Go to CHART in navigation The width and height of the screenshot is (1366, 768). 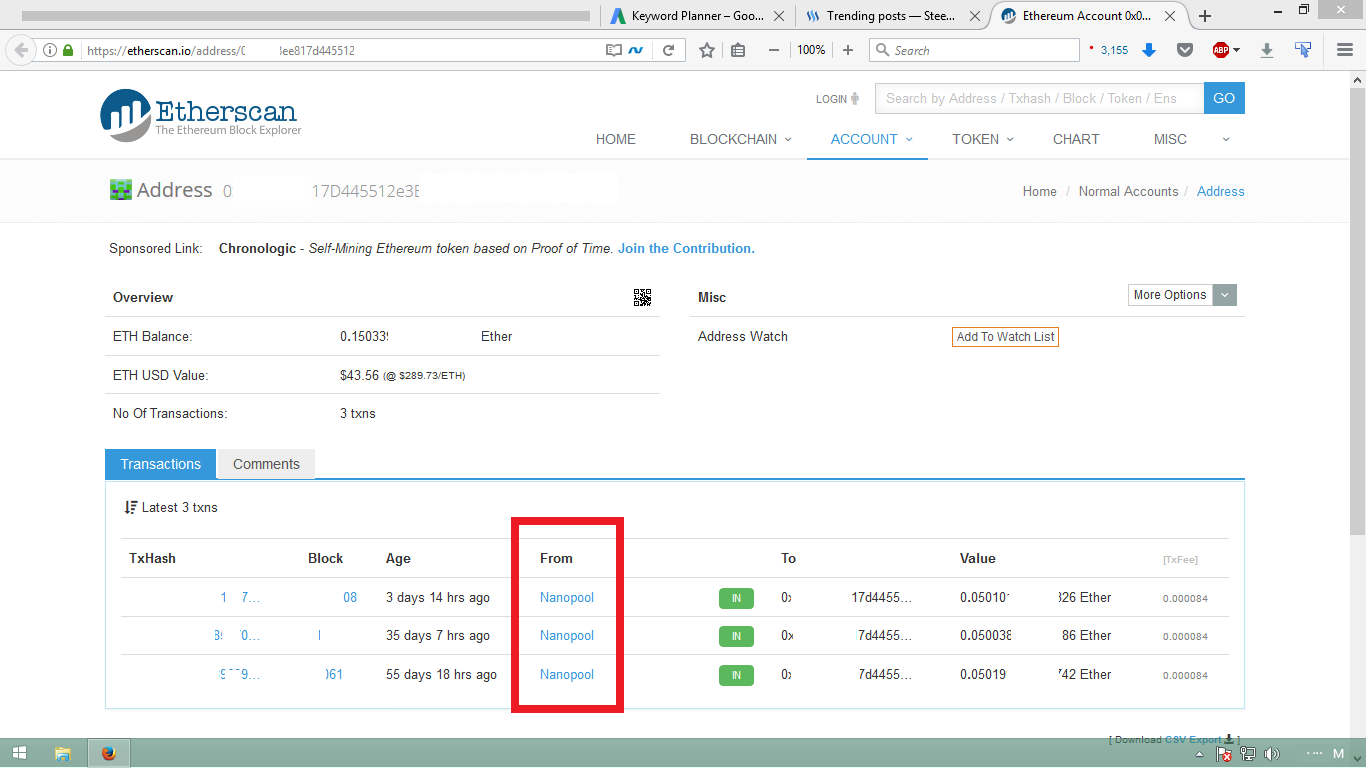(1076, 139)
